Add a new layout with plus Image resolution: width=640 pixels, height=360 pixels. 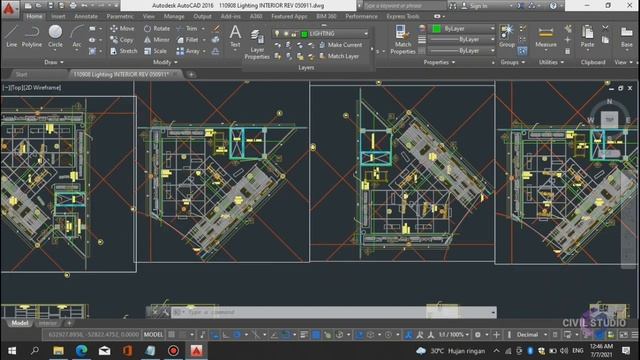69,323
